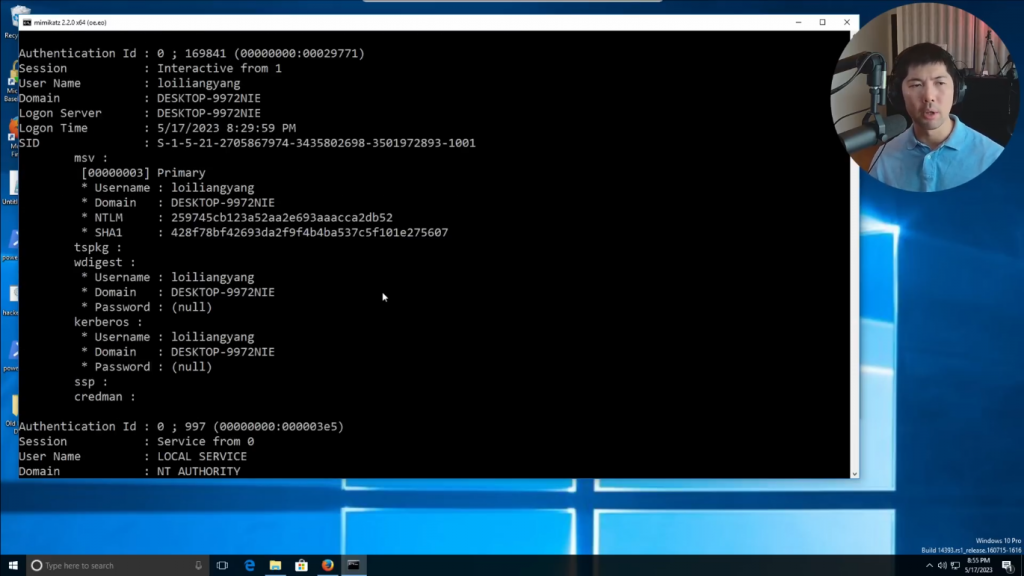Click the Logon Server DESKTOP-9972NIE value
Screen dimensions: 1024x576
click(208, 113)
